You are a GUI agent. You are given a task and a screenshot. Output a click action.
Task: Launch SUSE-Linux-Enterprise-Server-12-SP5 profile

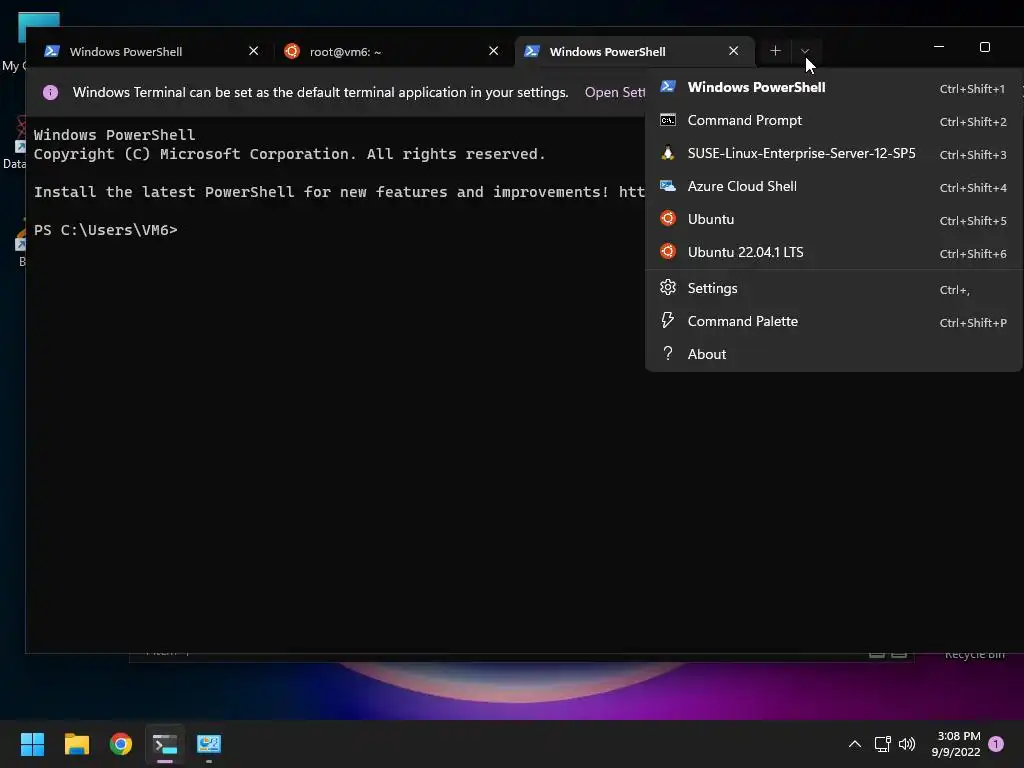click(833, 153)
